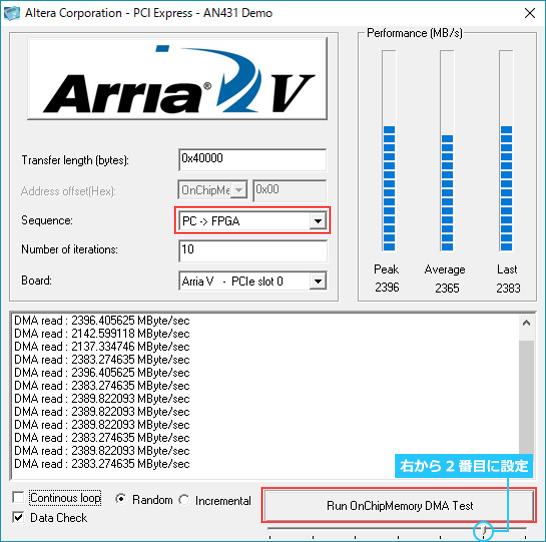
Task: Select the Random radio button
Action: 120,499
